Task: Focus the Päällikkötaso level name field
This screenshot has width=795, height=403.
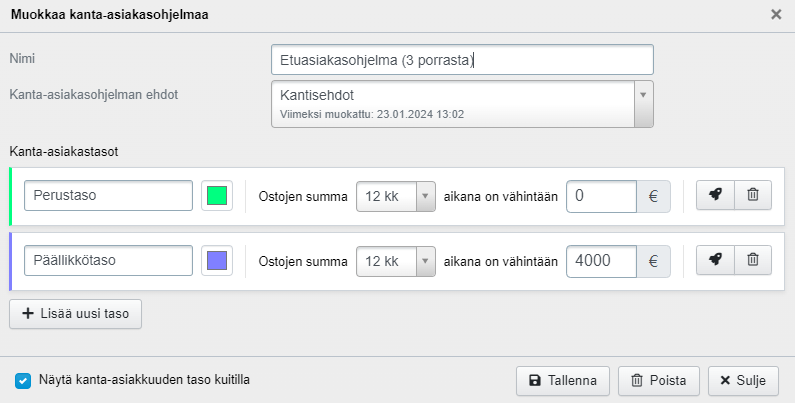Action: (x=108, y=261)
